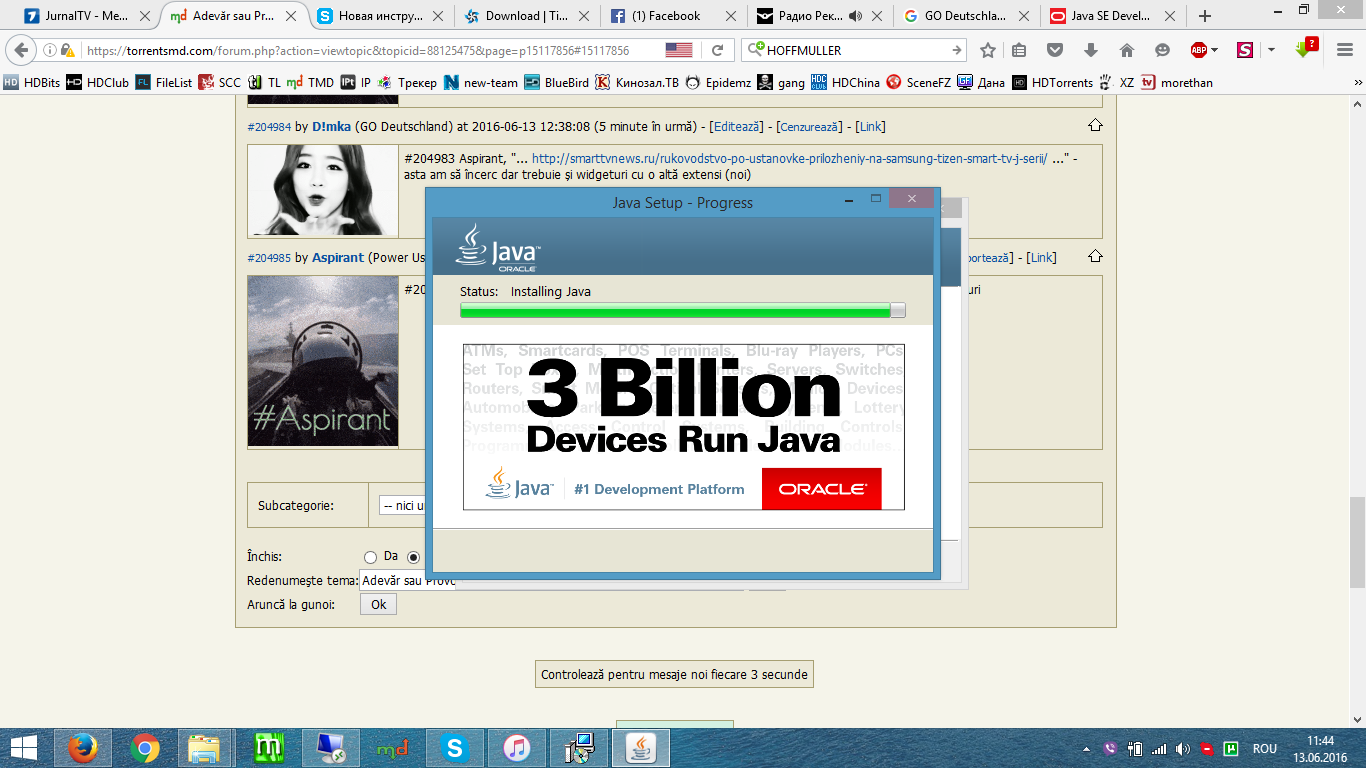Open Skype from the taskbar
Image resolution: width=1366 pixels, height=768 pixels.
tap(455, 748)
